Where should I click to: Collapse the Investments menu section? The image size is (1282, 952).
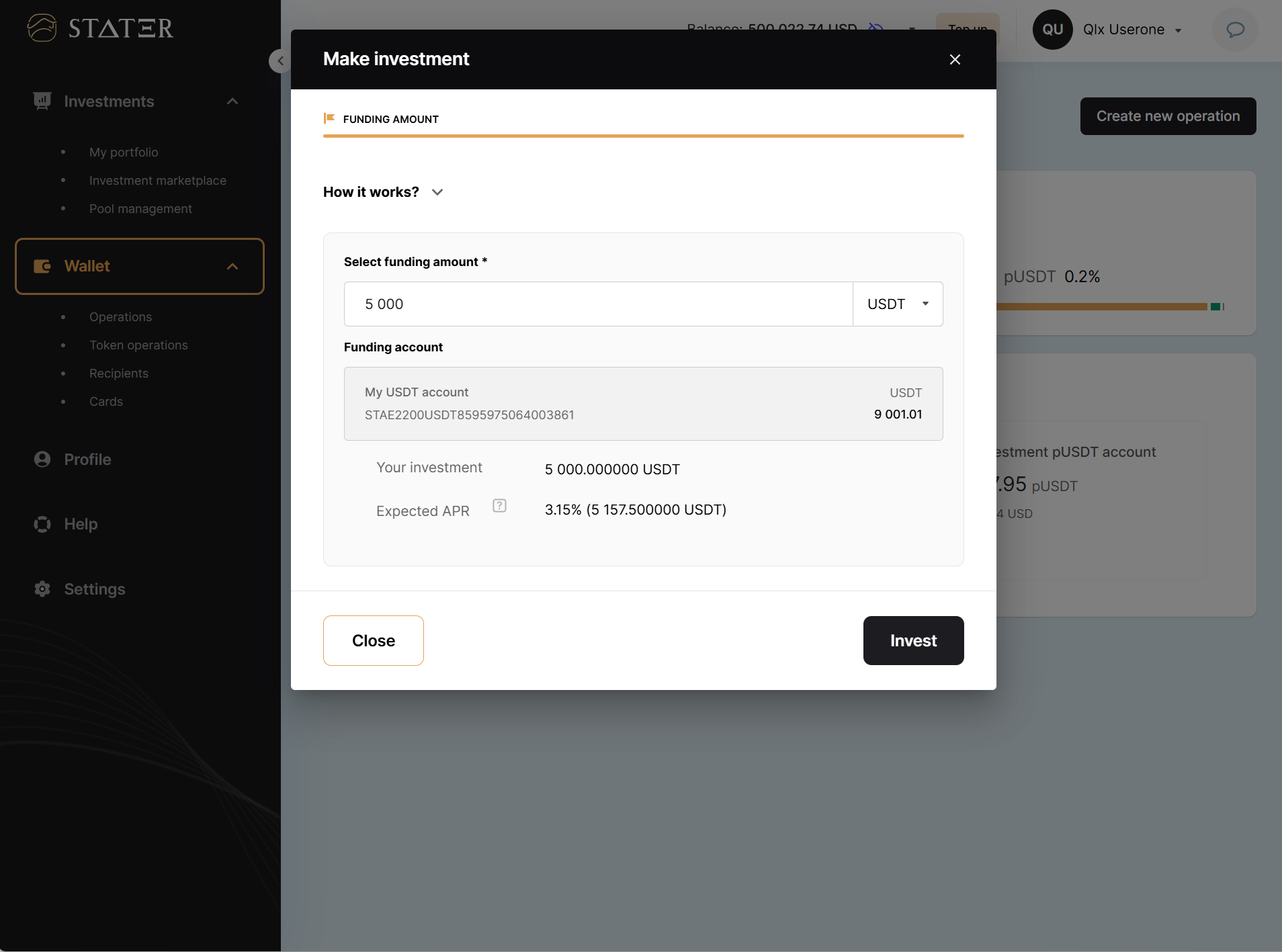coord(232,101)
